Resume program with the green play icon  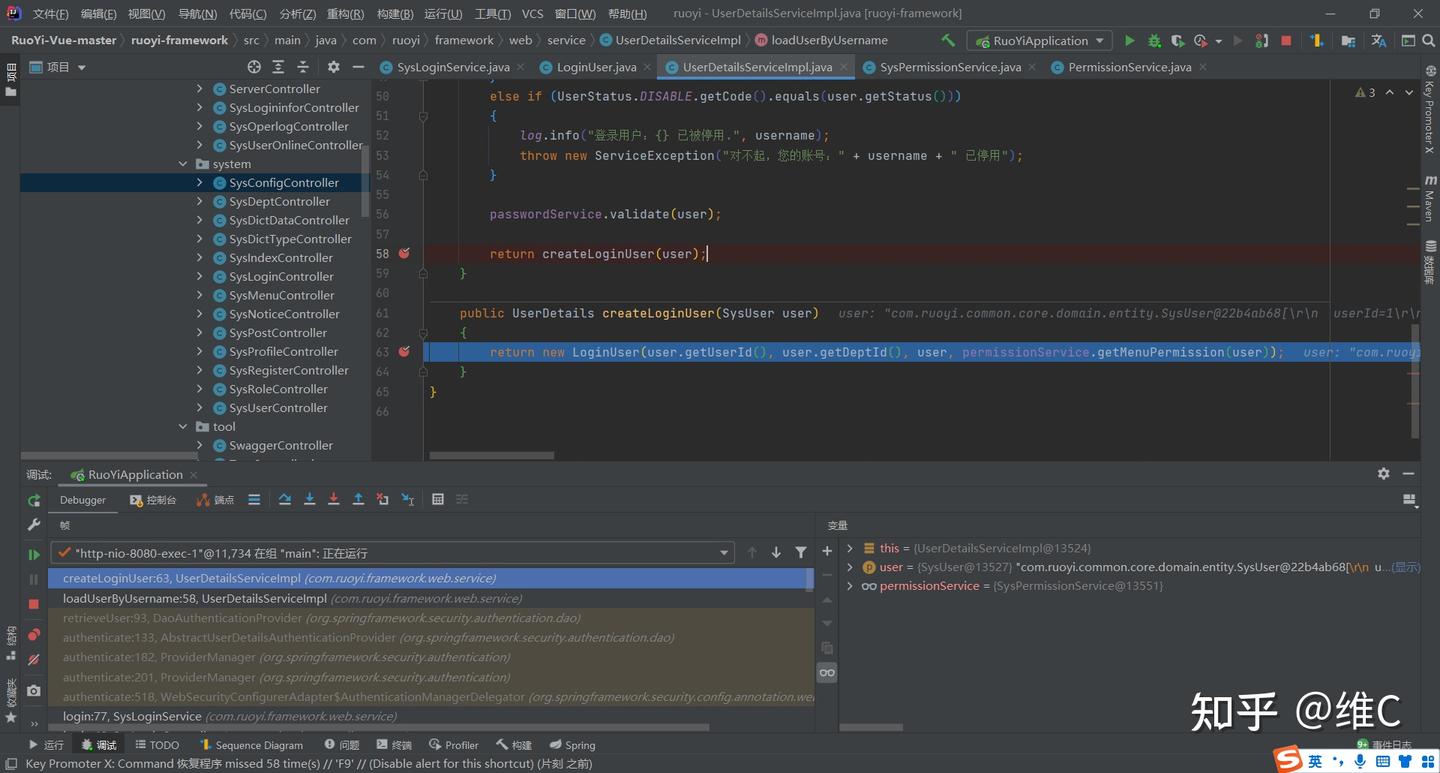tap(34, 554)
